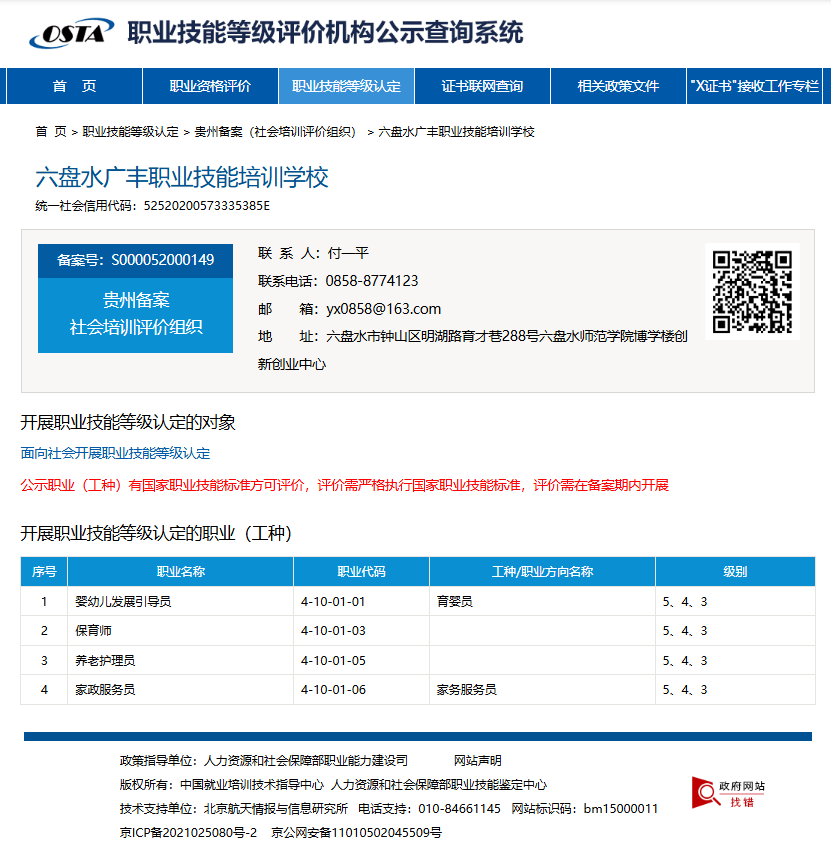Screen dimensions: 831x844
Task: Select the 职业技能等级认定 navigation tab
Action: 346,86
